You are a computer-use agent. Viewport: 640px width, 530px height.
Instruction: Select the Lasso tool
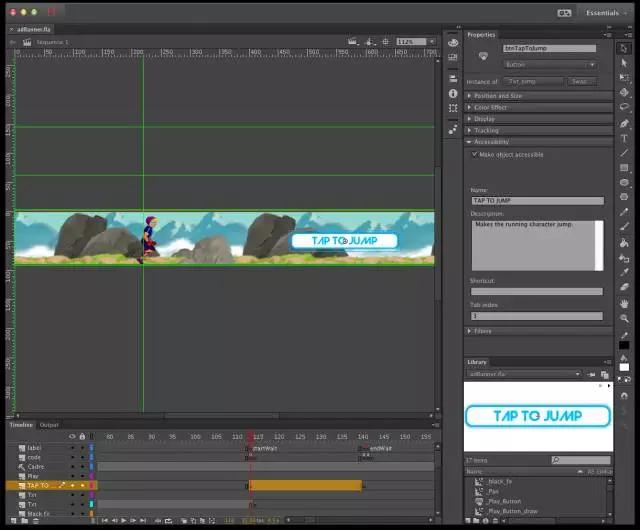[x=624, y=107]
